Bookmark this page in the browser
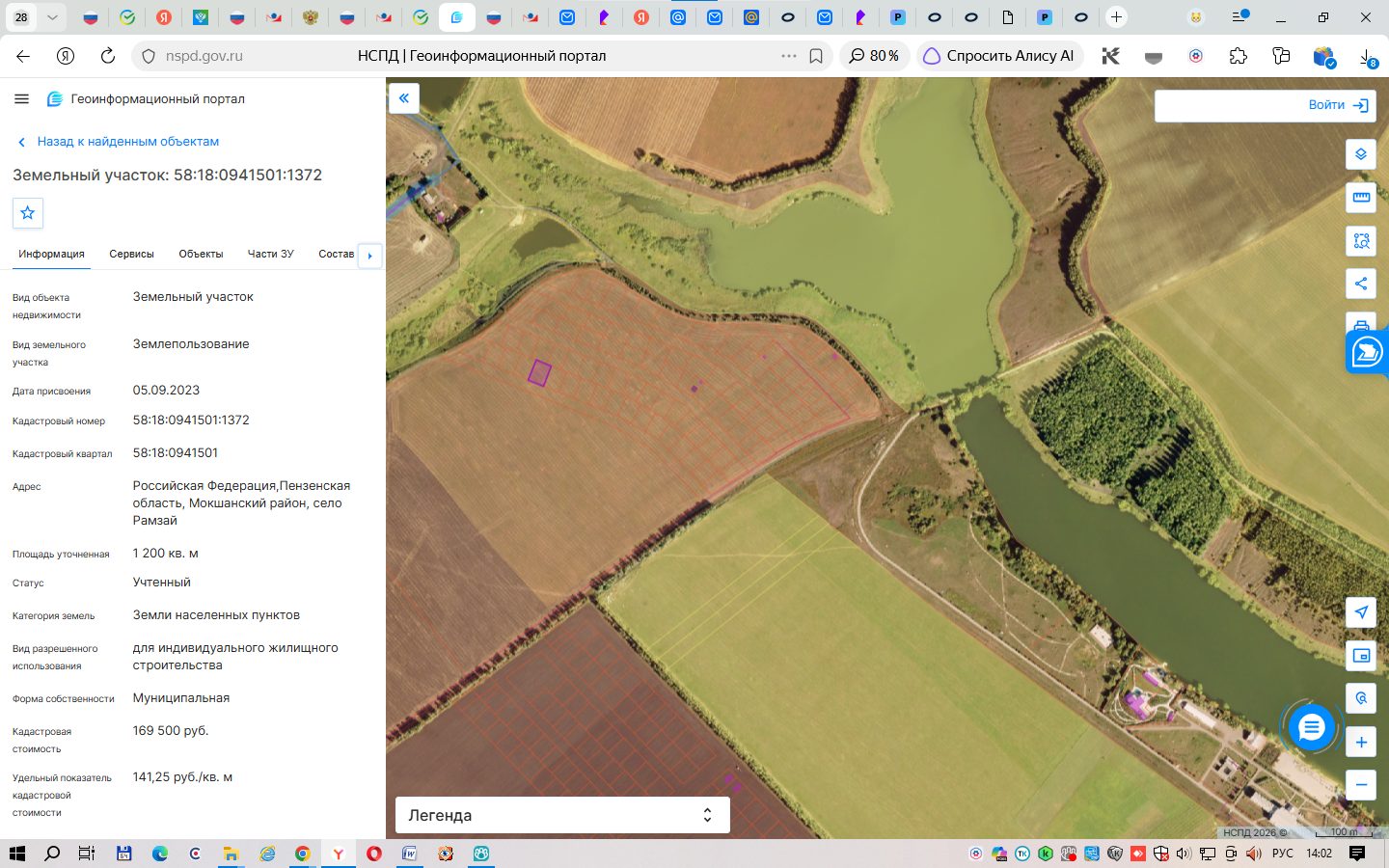The image size is (1389, 868). pyautogui.click(x=816, y=56)
